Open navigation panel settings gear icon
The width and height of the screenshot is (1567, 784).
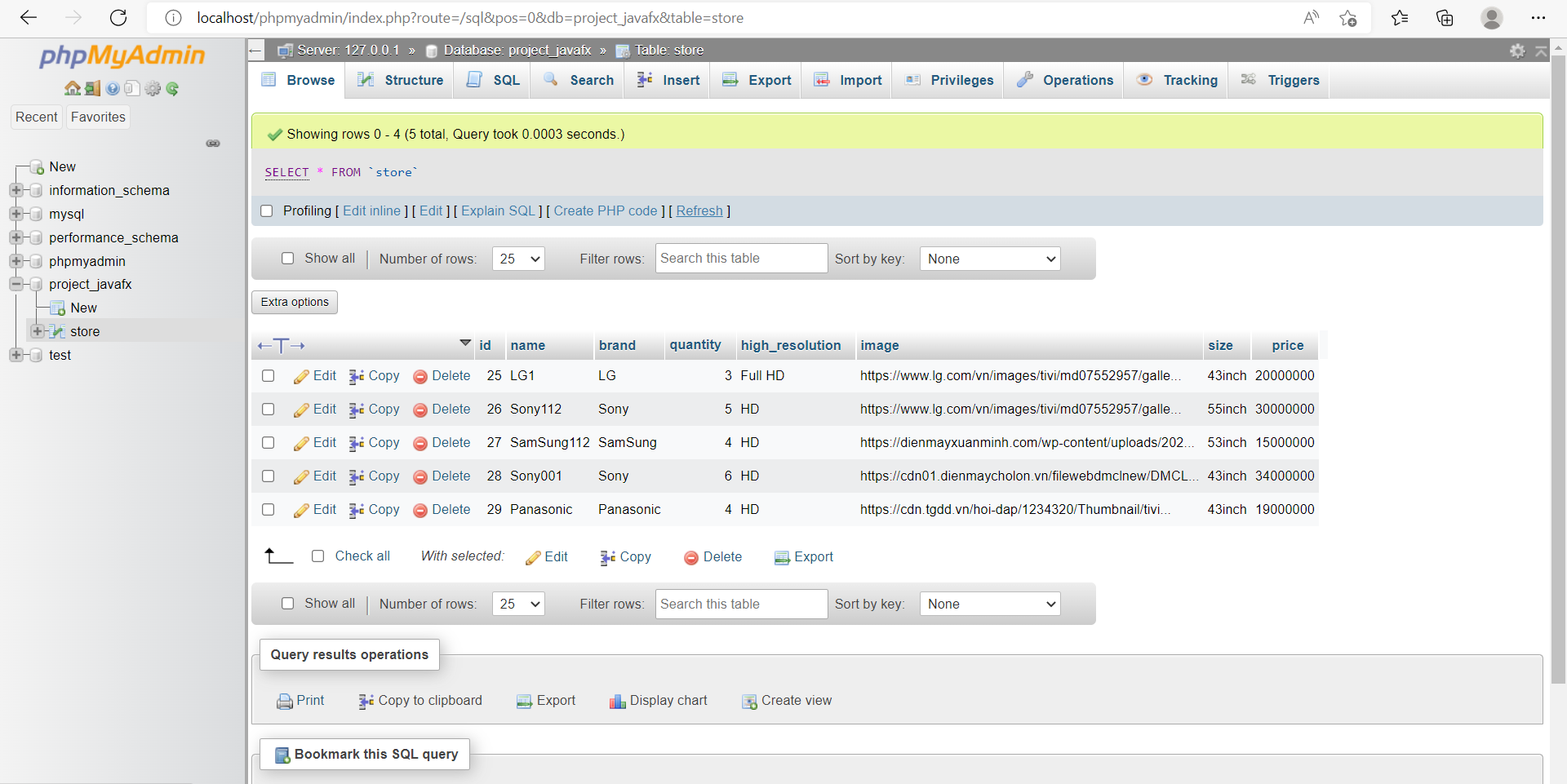click(x=153, y=88)
